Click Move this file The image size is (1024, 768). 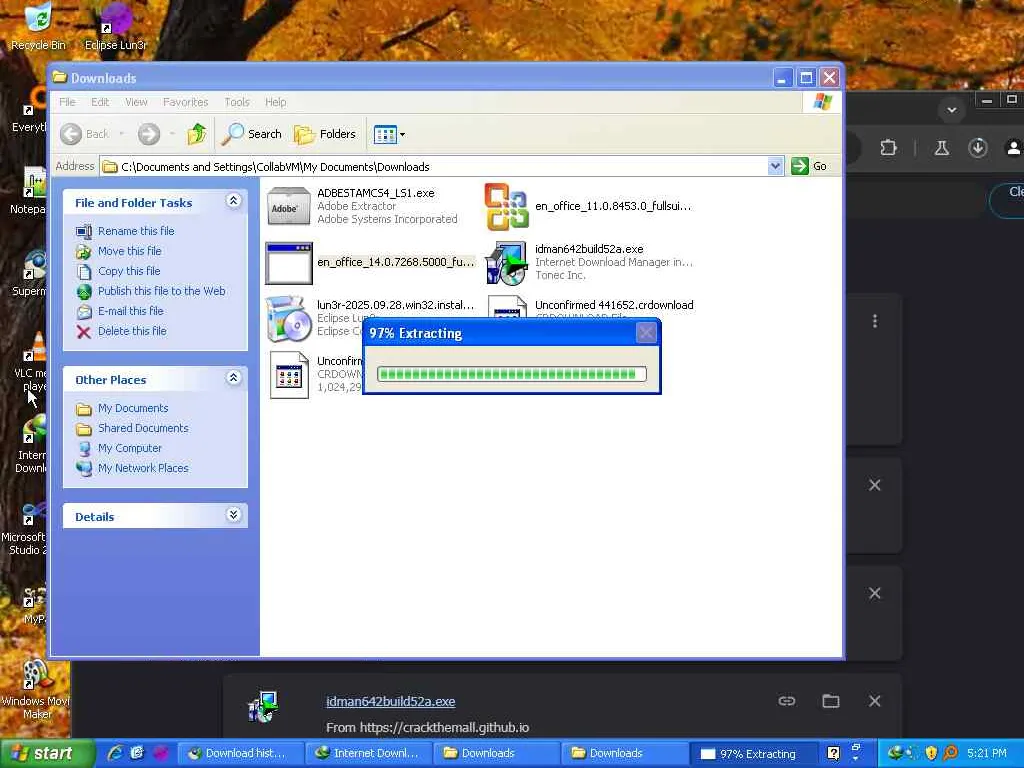point(129,251)
